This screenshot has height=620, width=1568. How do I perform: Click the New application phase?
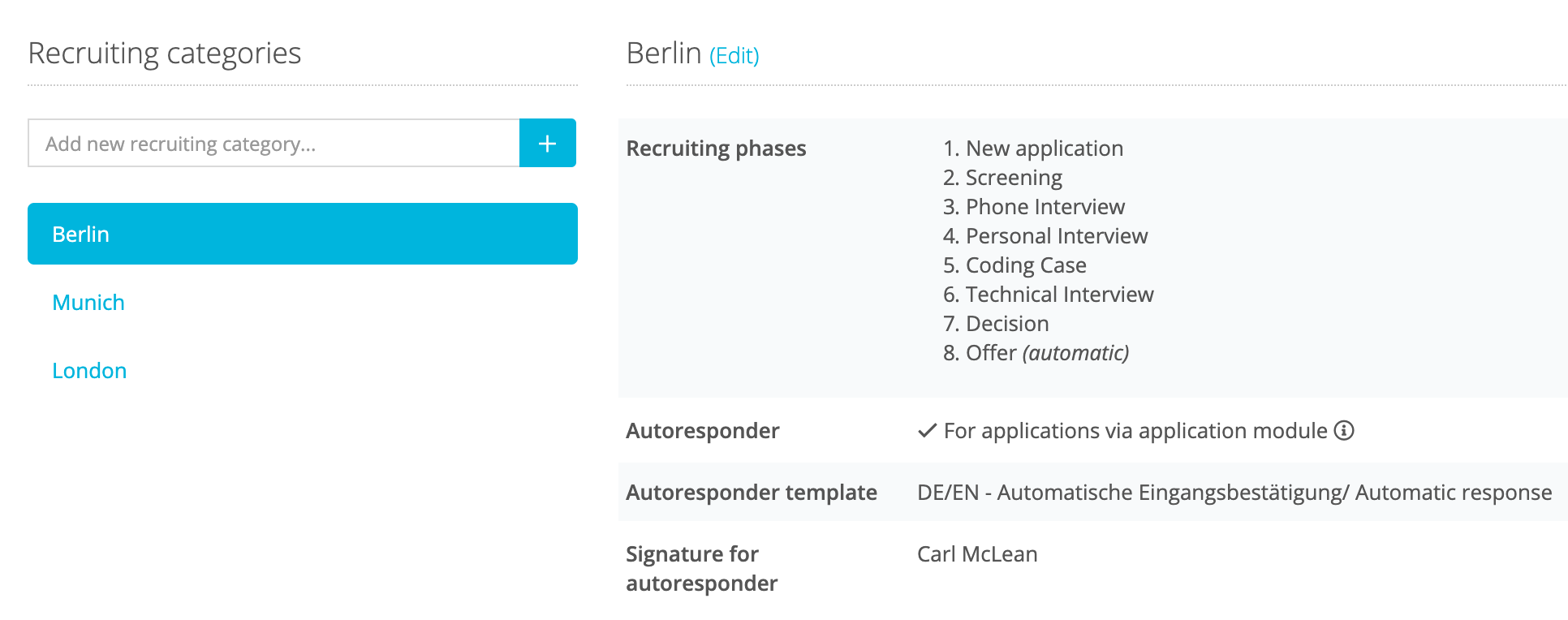(1033, 149)
